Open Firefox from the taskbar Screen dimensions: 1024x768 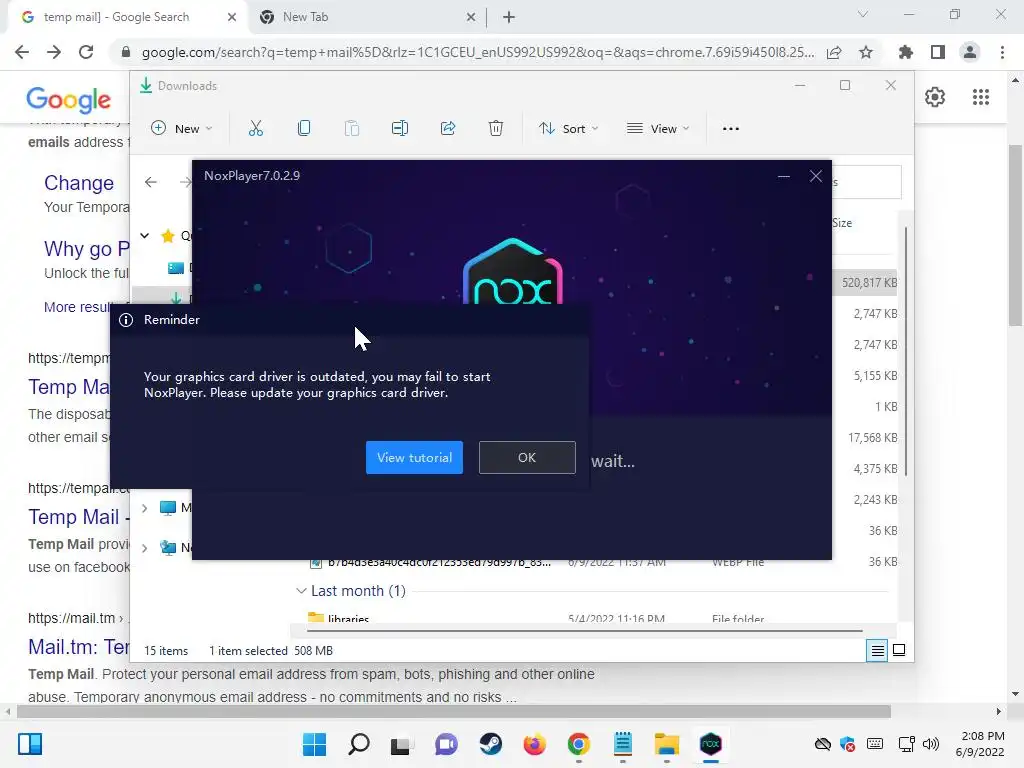click(x=534, y=744)
